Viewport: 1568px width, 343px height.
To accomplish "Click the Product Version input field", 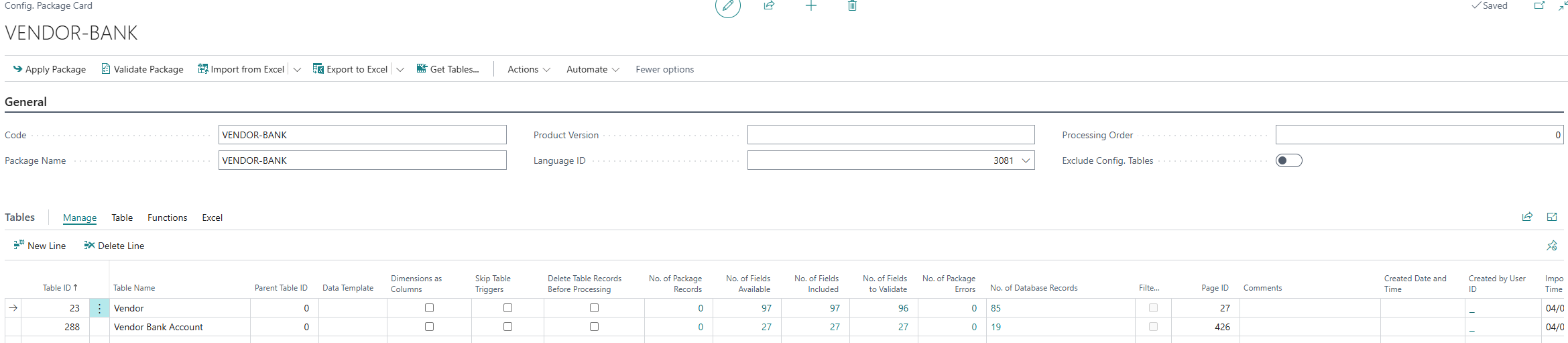I will click(890, 135).
